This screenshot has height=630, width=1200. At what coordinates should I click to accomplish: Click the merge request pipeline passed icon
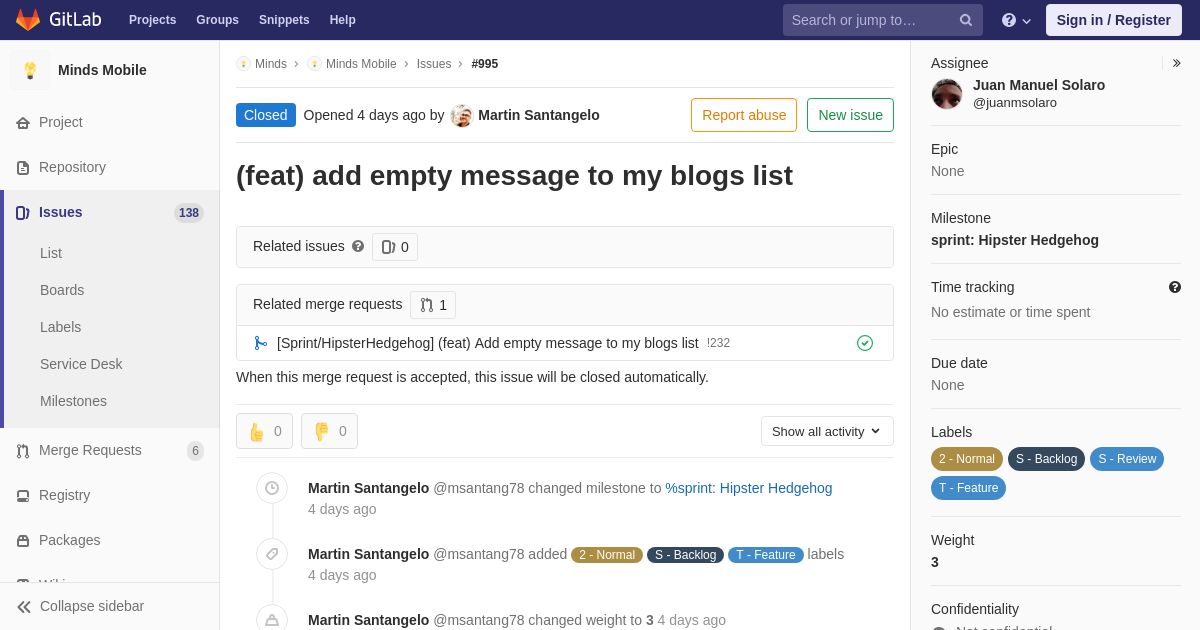865,343
